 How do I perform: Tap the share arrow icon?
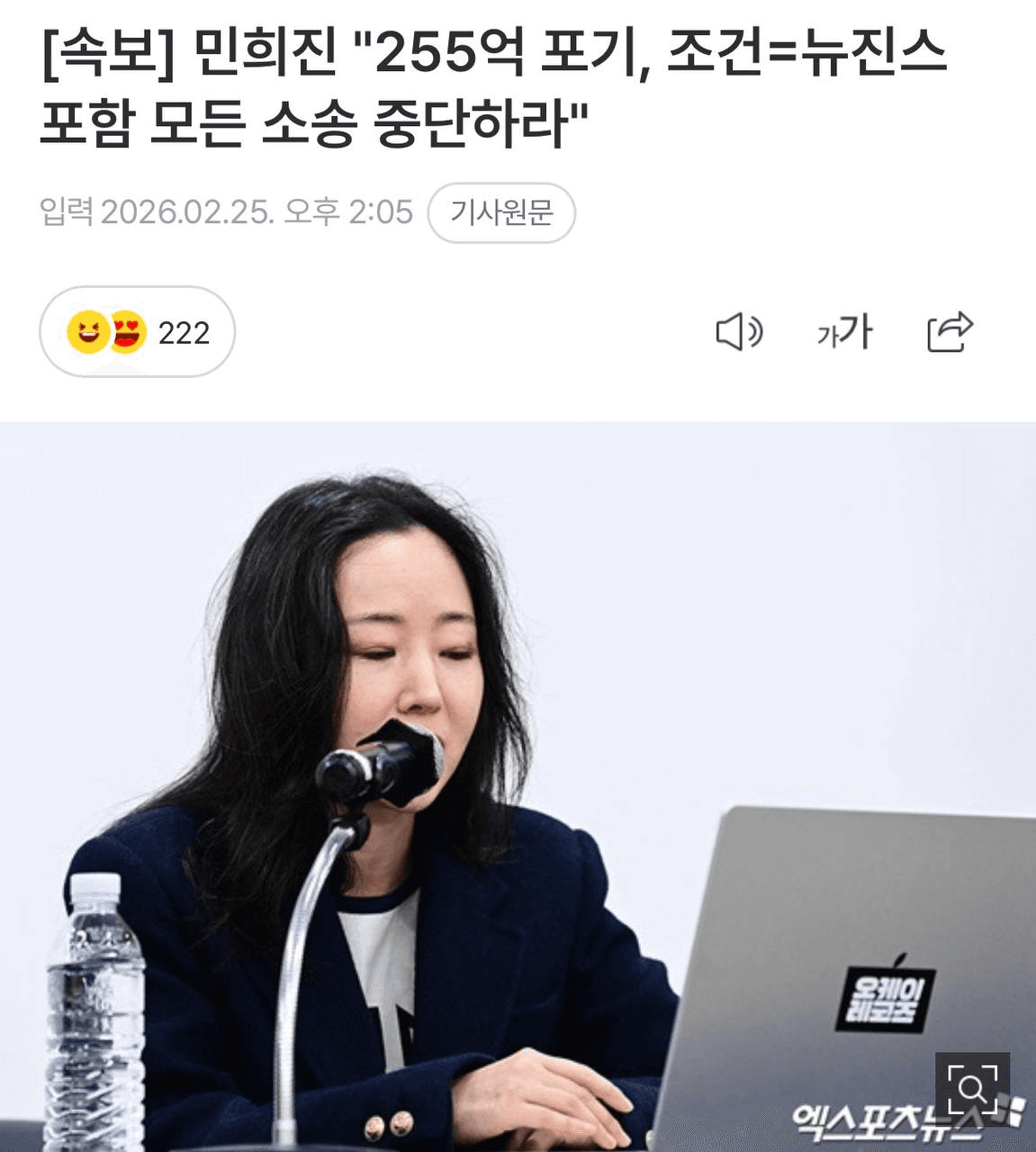(950, 331)
